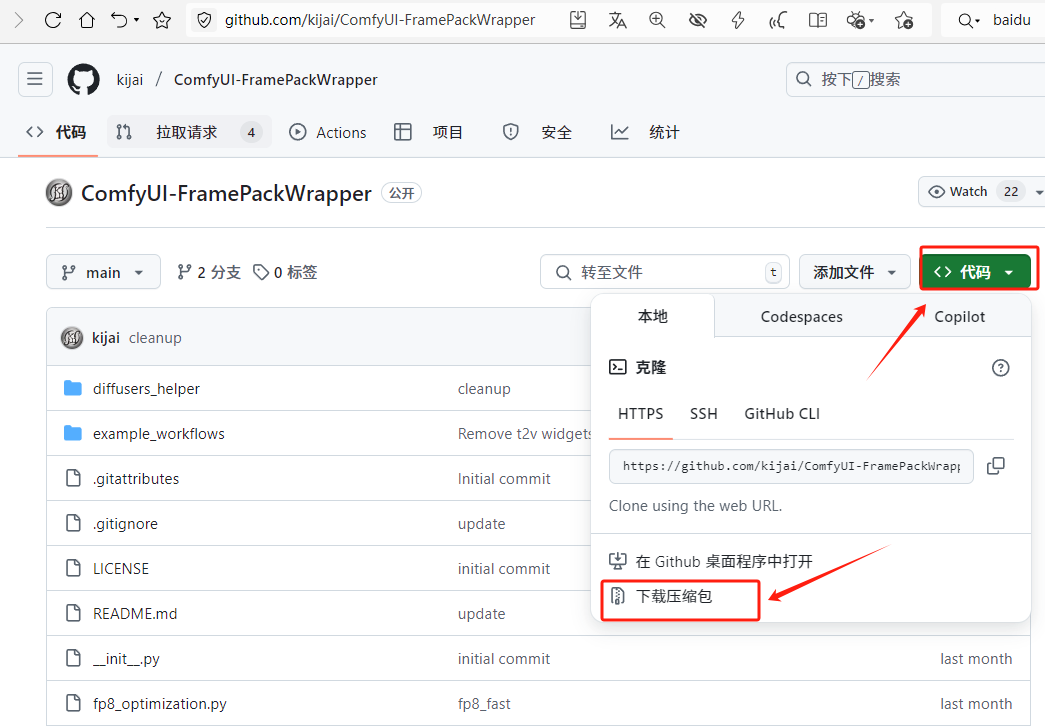Open the 项目 tab
Screen dimensions: 1045x726
tap(429, 133)
